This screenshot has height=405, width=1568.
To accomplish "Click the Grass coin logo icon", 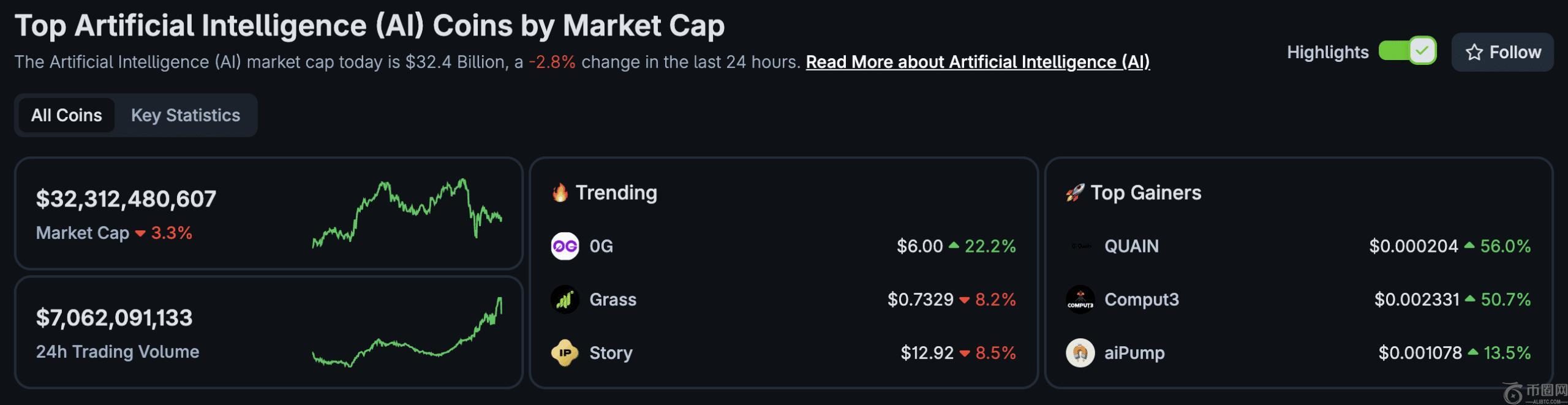I will tap(564, 300).
